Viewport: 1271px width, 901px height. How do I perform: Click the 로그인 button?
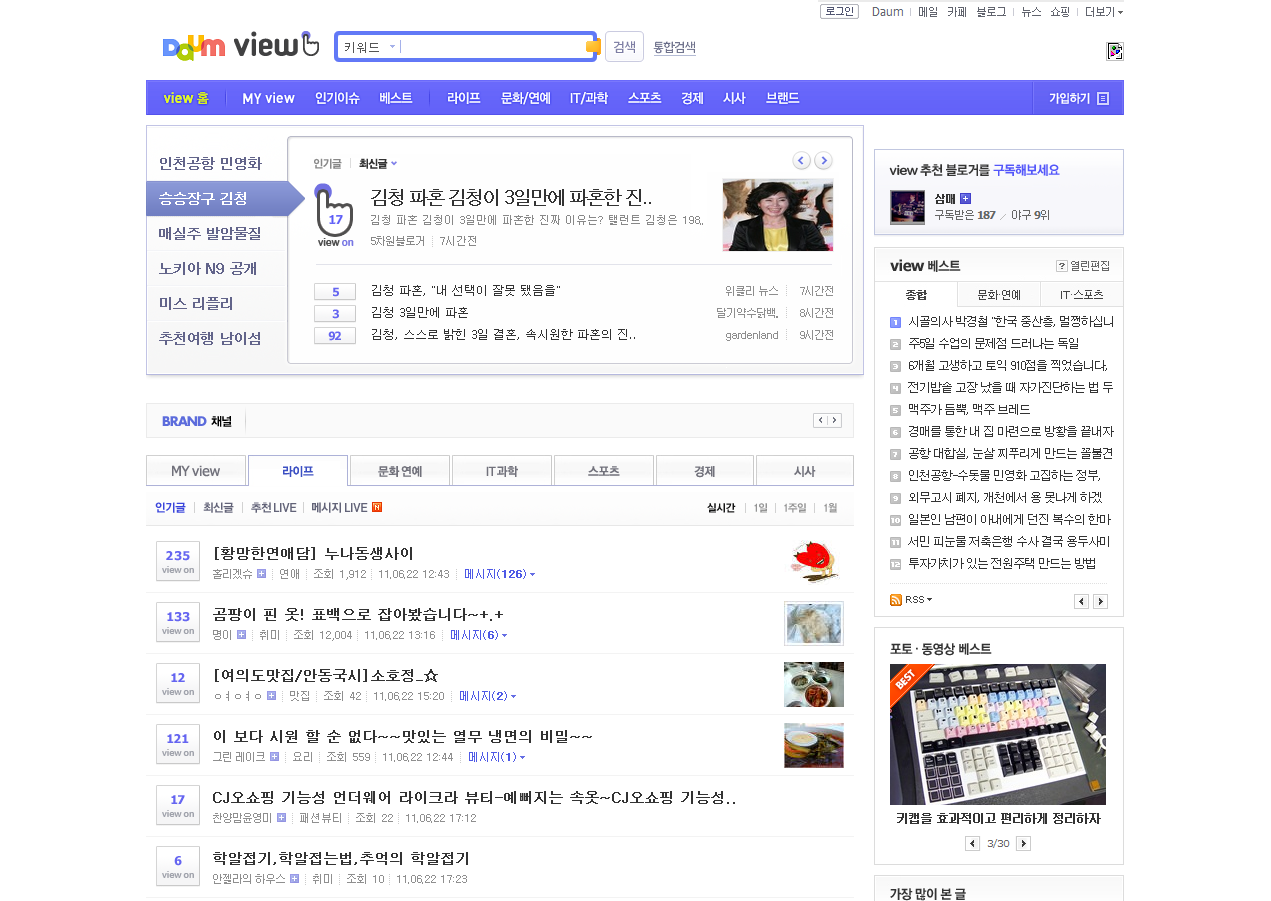click(839, 12)
